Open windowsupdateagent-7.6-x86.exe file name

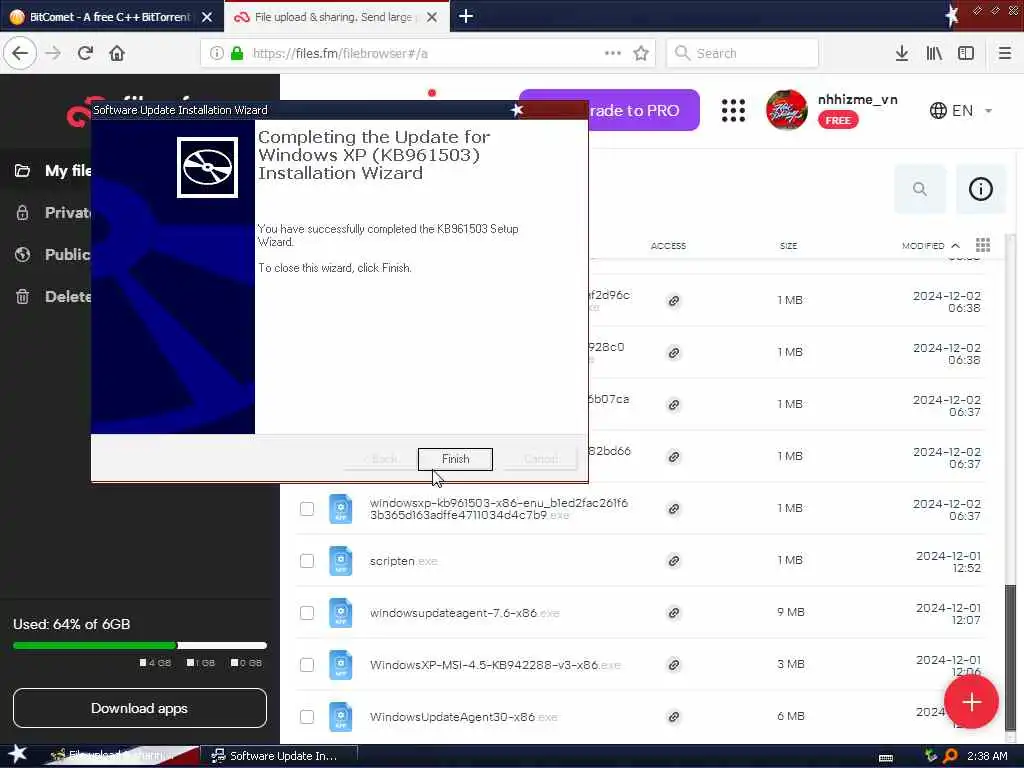point(464,613)
